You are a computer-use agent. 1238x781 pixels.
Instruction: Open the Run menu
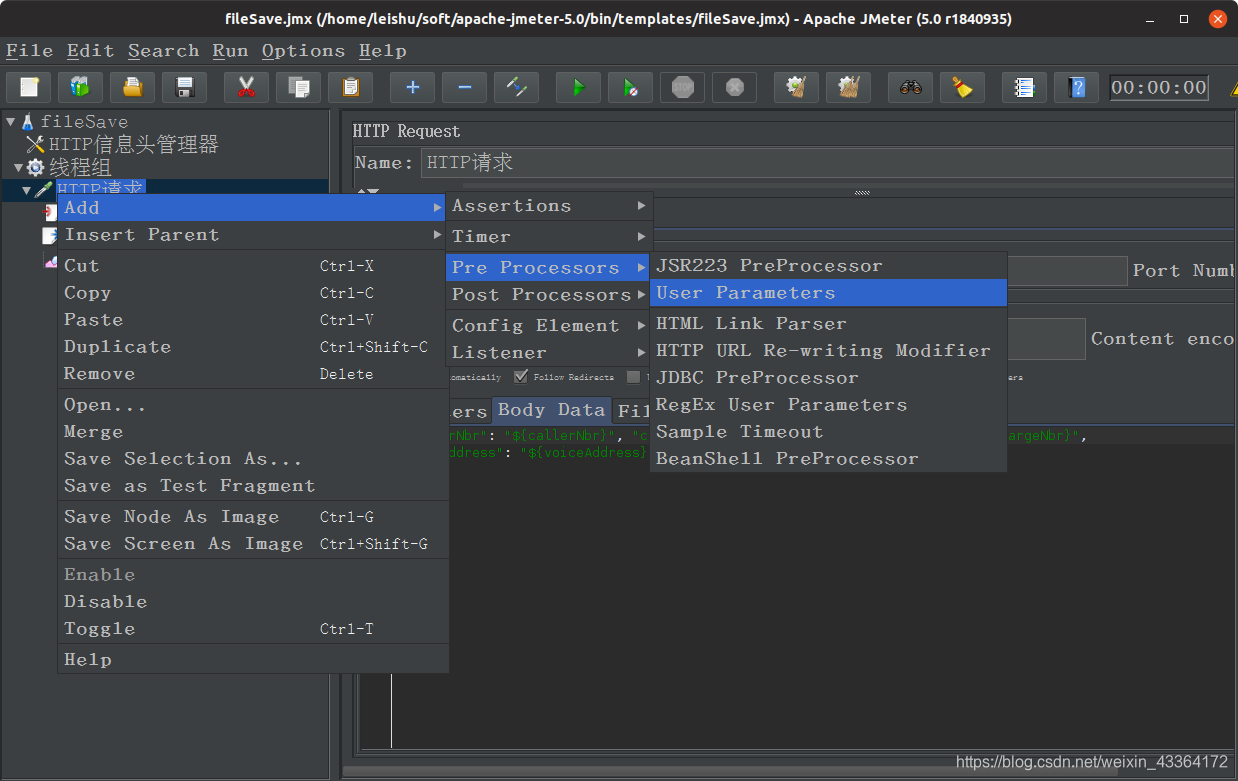click(x=231, y=51)
